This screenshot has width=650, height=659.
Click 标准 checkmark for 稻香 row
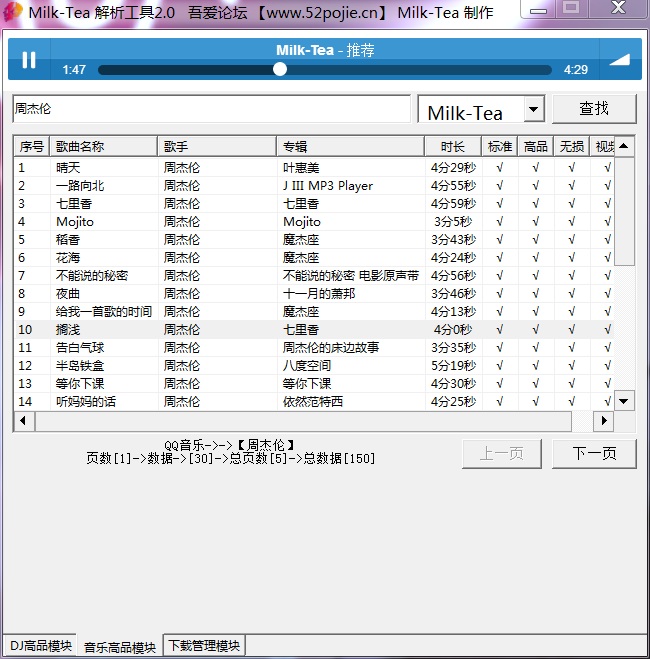click(x=500, y=240)
